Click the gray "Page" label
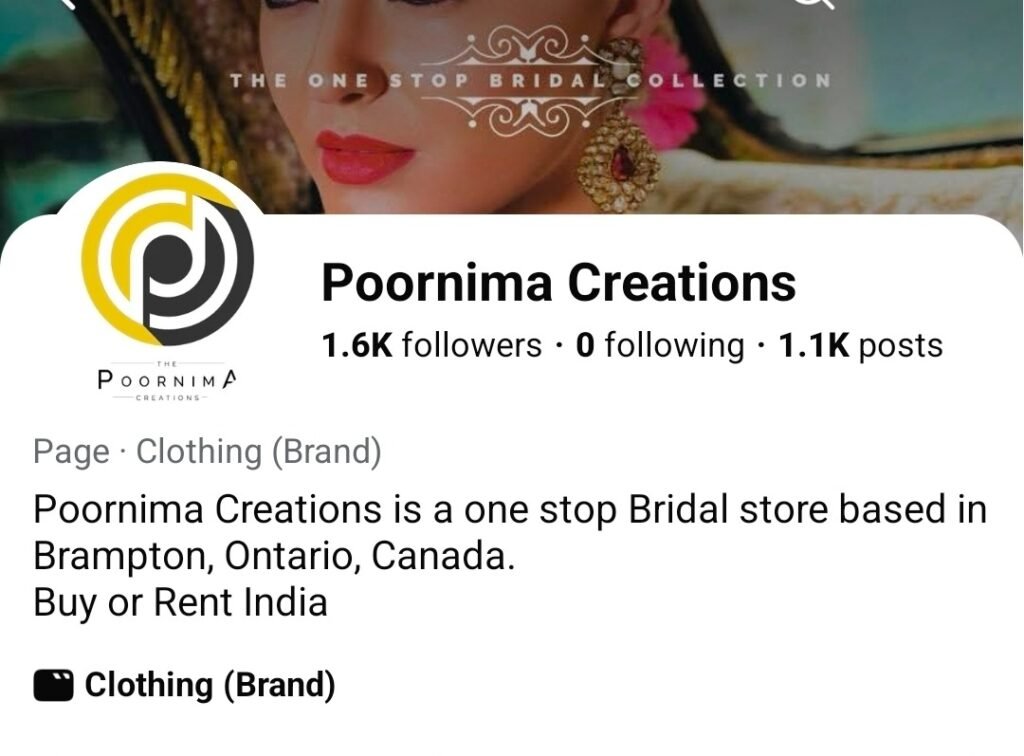This screenshot has height=756, width=1024. pyautogui.click(x=71, y=452)
